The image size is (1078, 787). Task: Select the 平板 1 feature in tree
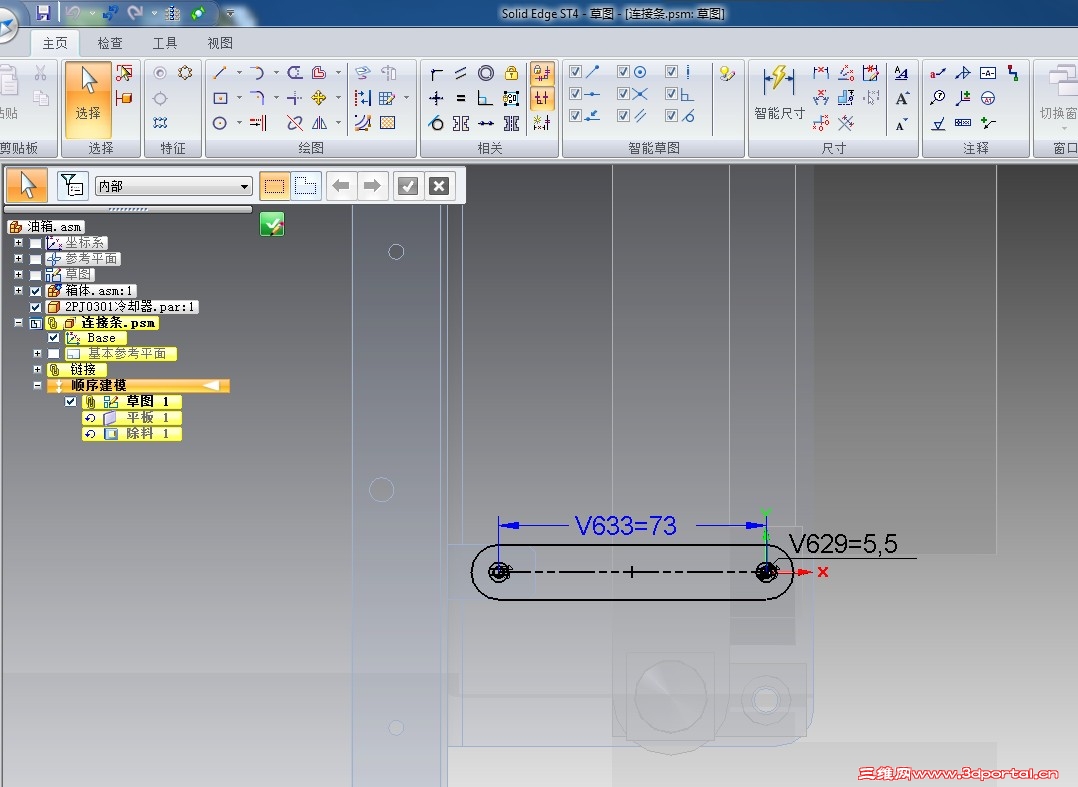pyautogui.click(x=131, y=417)
